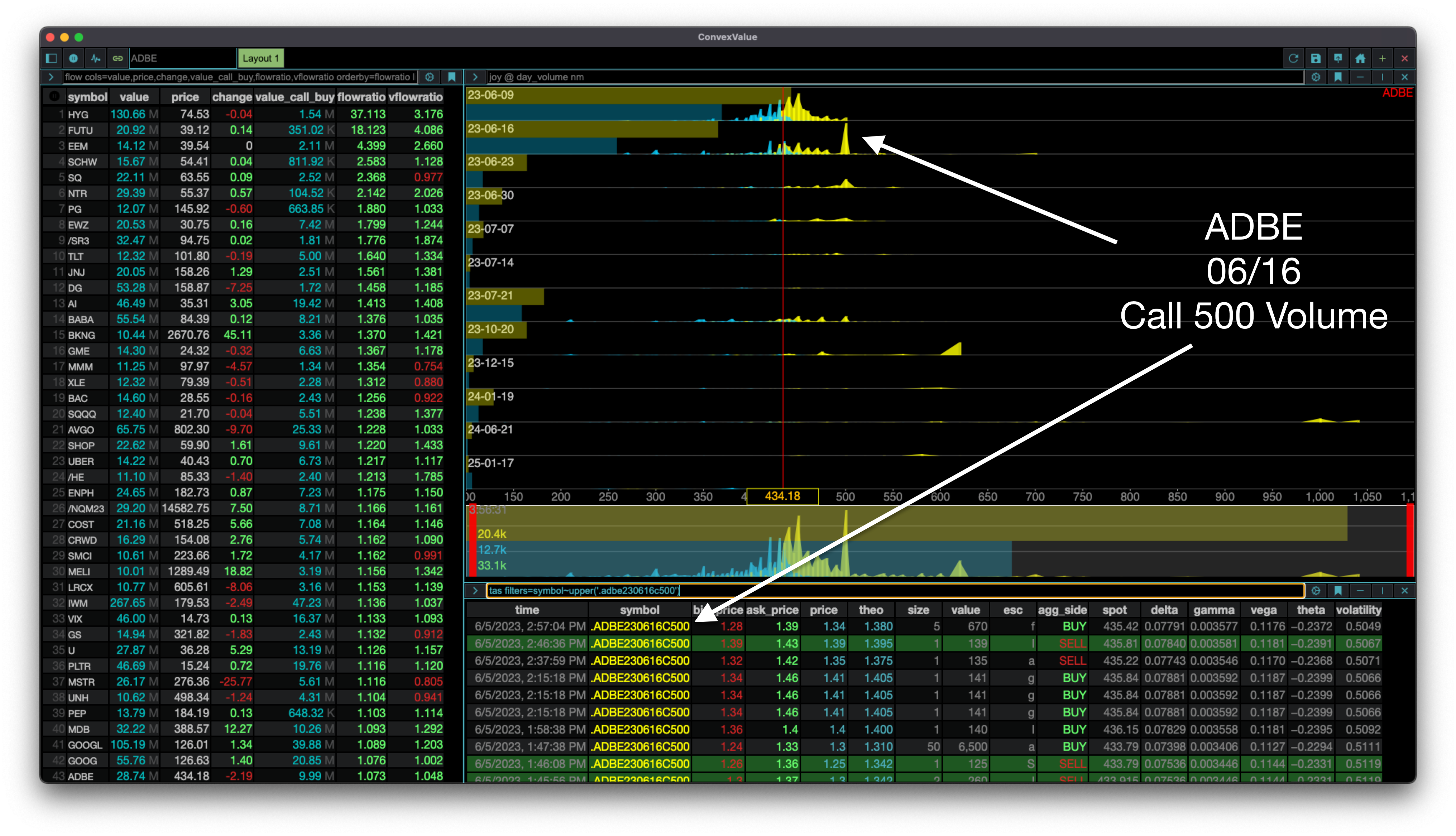This screenshot has height=836, width=1456.
Task: Sort table by flowratio column header
Action: [x=361, y=97]
